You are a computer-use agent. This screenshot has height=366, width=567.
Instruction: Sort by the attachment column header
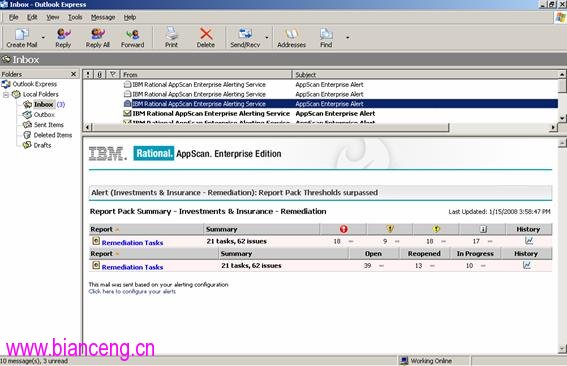click(x=99, y=75)
